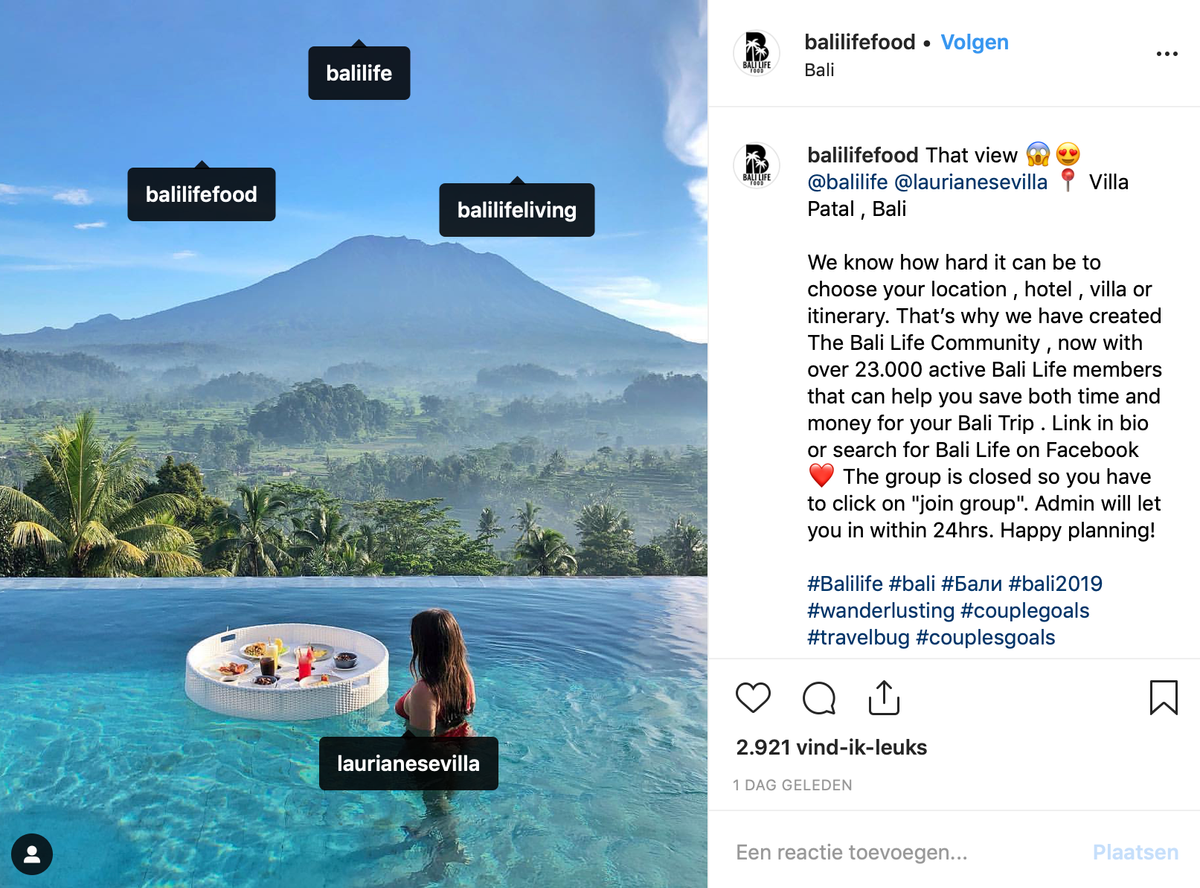Focus the 'Een reactie toevoegen...' comment field
This screenshot has height=888, width=1200.
900,853
